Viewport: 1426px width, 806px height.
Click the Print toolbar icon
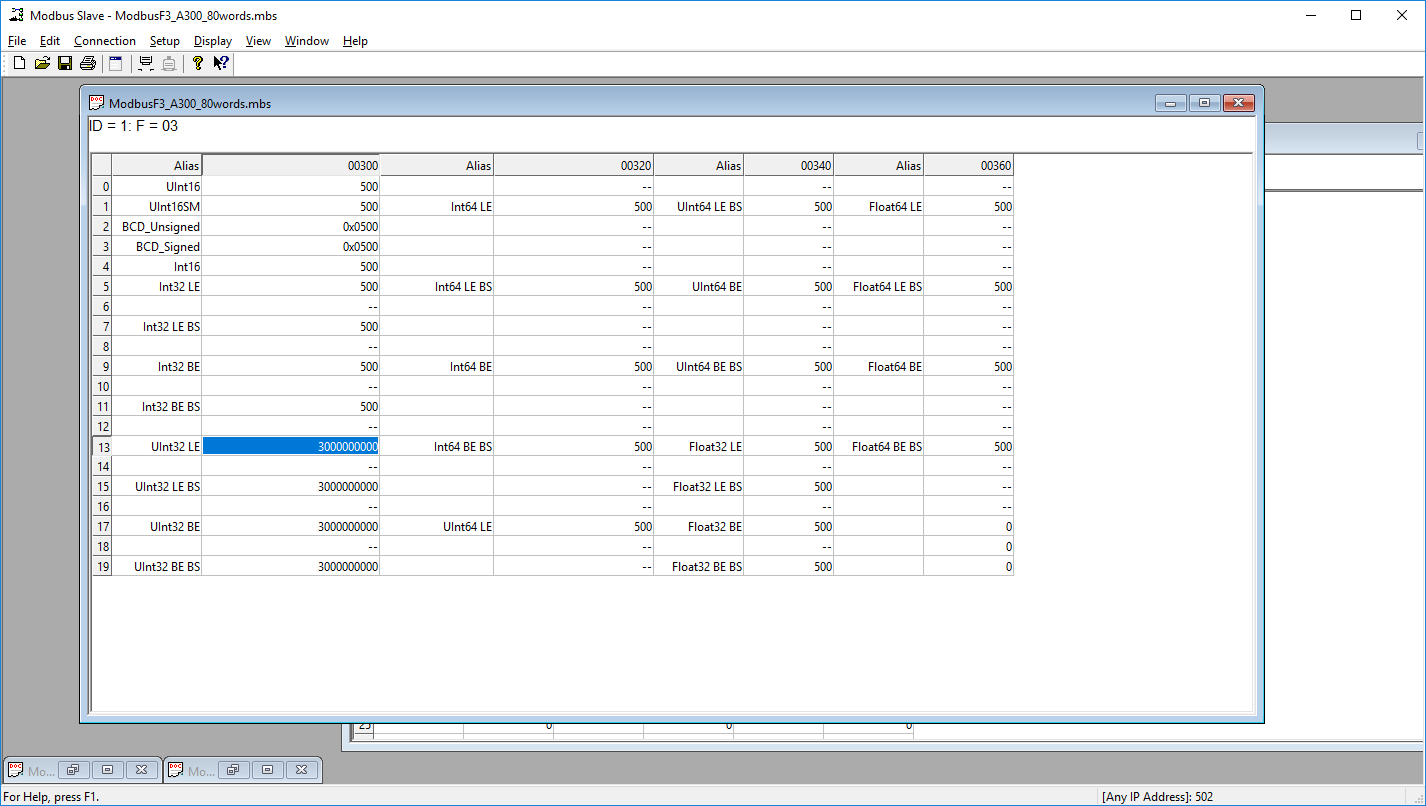coord(88,64)
